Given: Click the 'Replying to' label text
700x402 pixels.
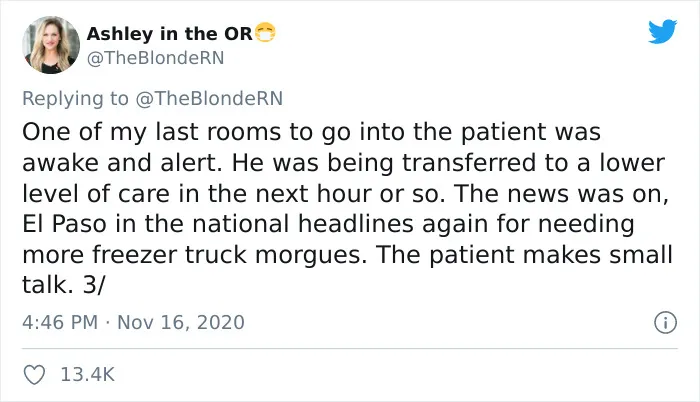Looking at the screenshot, I should click(75, 99).
